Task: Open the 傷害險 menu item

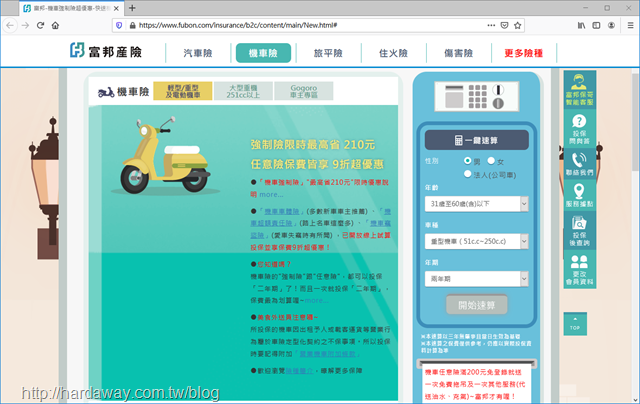Action: 459,53
